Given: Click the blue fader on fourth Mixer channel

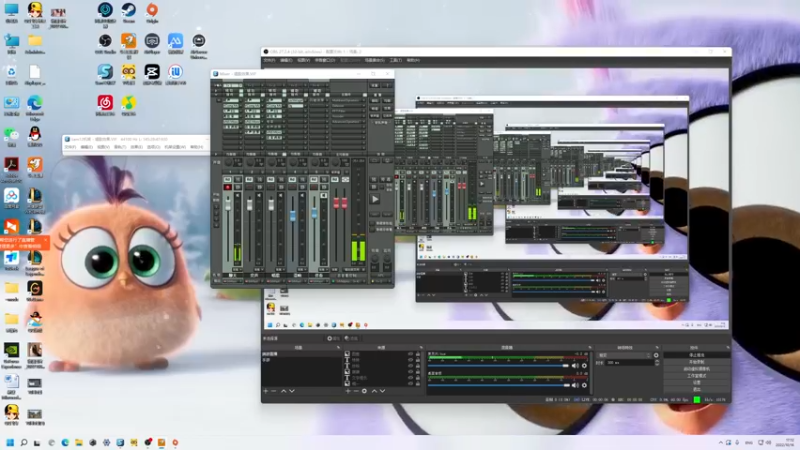Looking at the screenshot, I should [x=292, y=216].
